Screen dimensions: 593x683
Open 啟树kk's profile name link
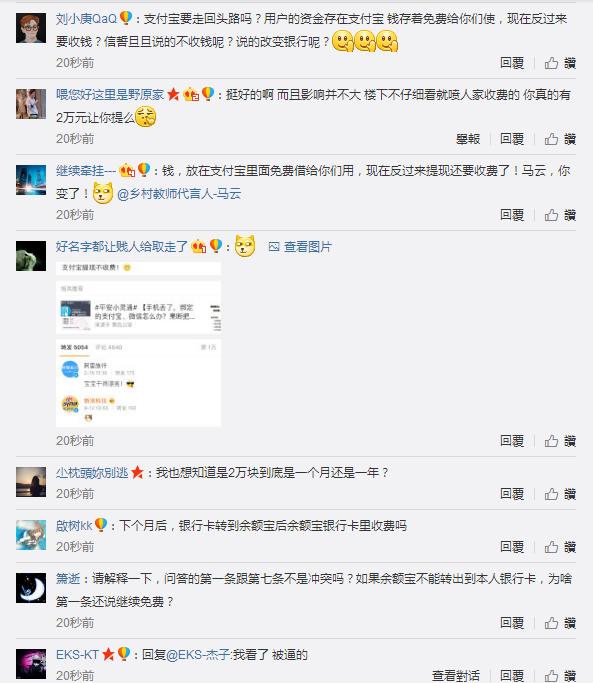pyautogui.click(x=74, y=526)
